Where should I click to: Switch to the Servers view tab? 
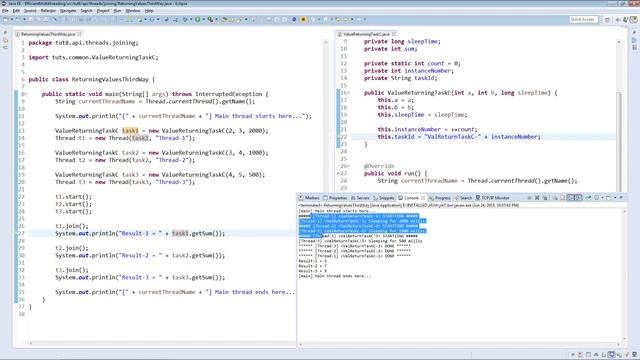pos(360,198)
